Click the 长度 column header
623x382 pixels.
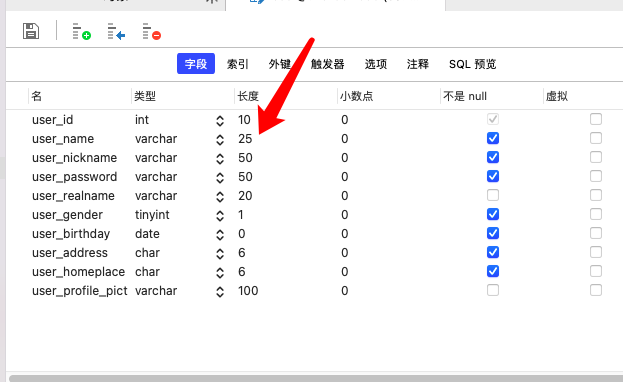coord(248,96)
